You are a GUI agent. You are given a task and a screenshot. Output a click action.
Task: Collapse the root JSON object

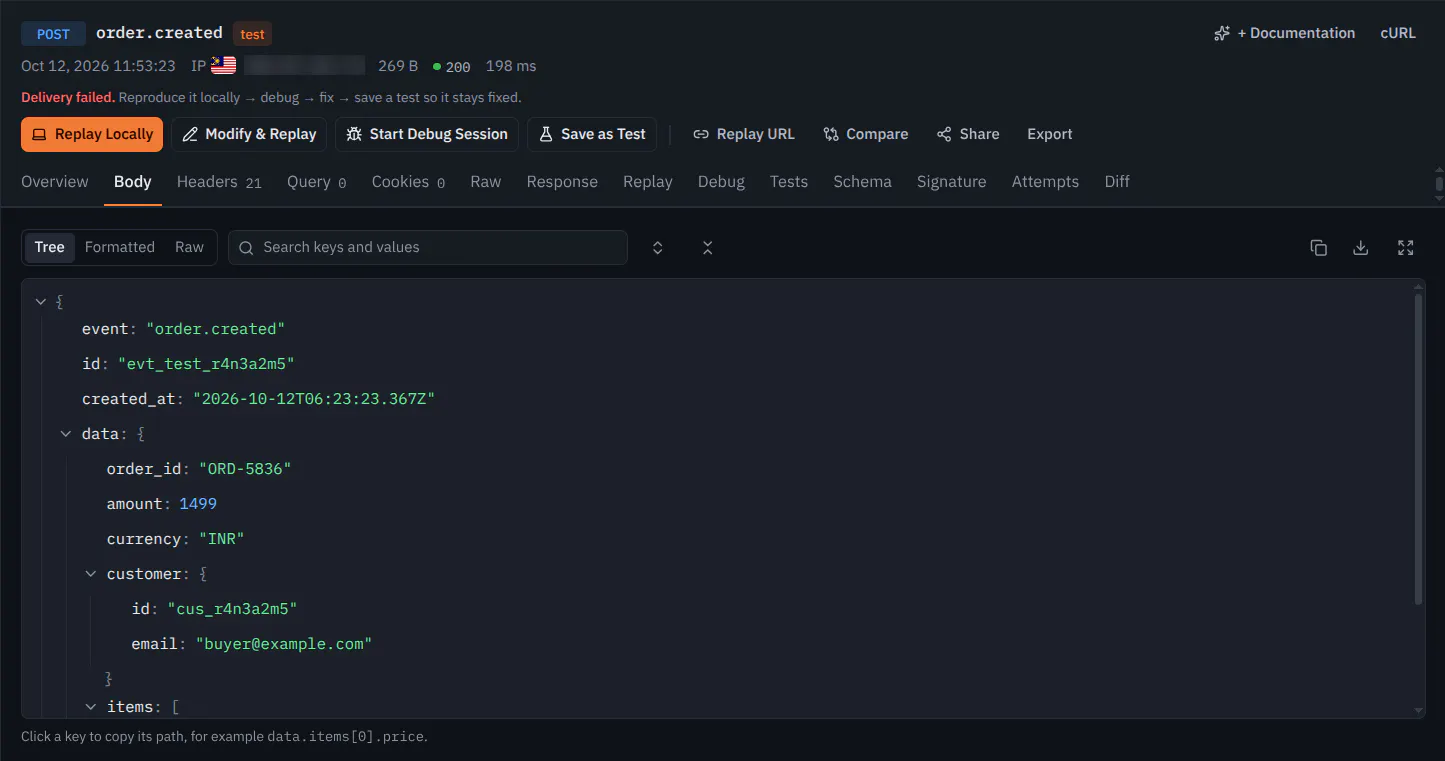click(x=41, y=301)
